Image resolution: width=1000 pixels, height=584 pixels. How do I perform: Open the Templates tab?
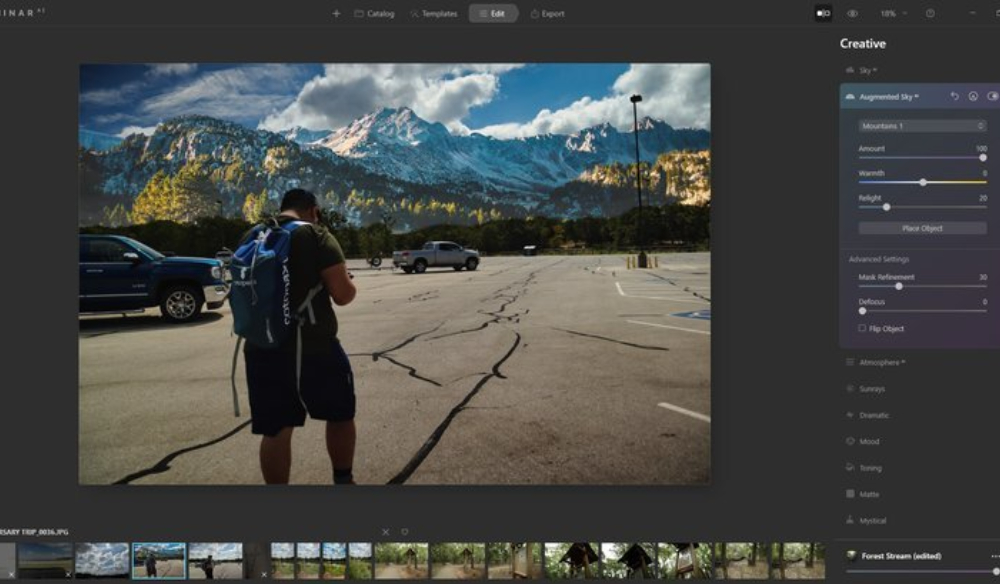[x=434, y=14]
